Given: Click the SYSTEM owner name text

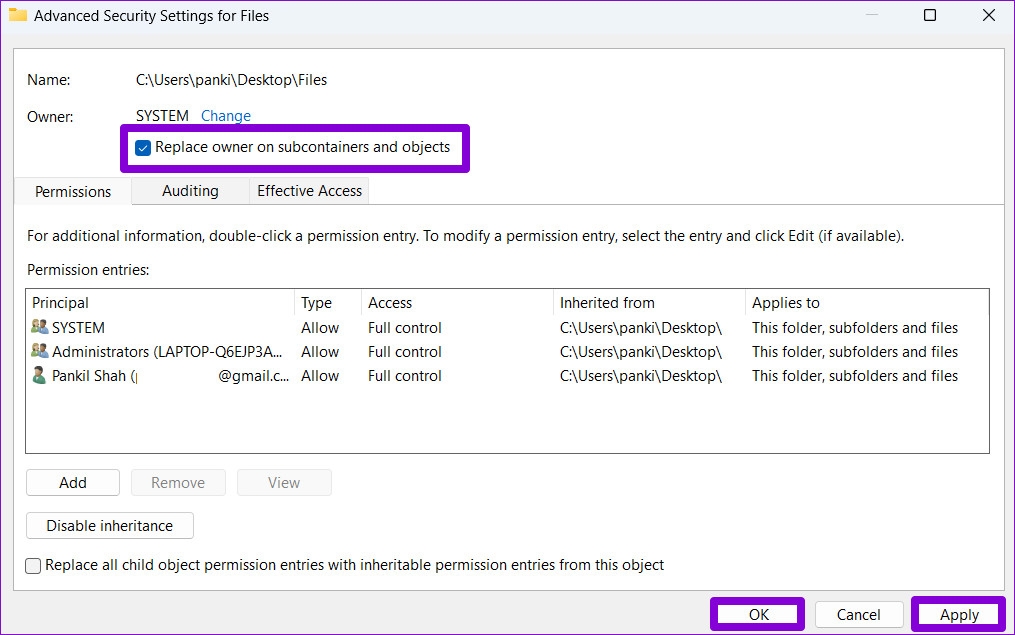Looking at the screenshot, I should (162, 116).
